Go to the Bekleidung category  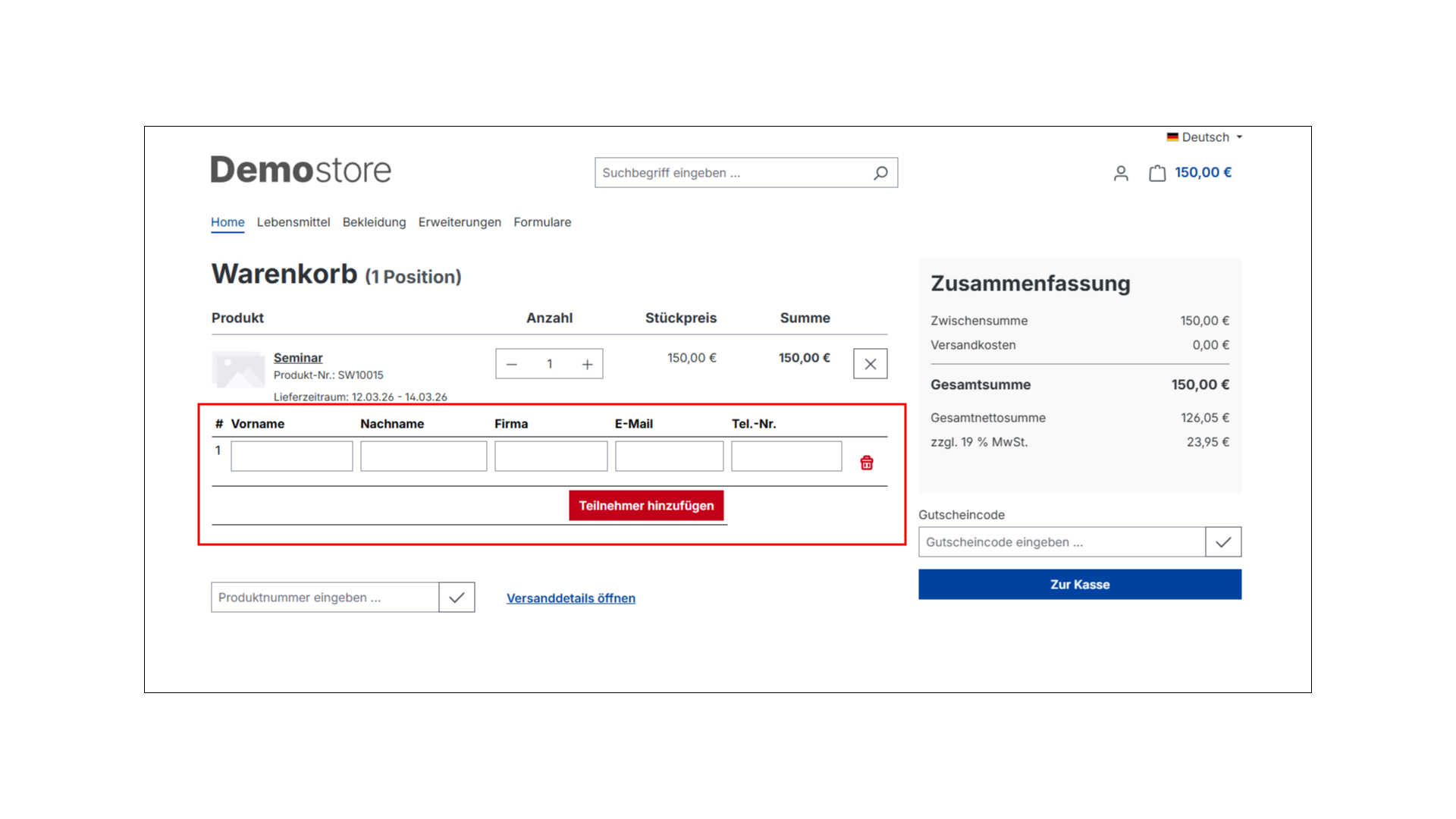(x=374, y=222)
